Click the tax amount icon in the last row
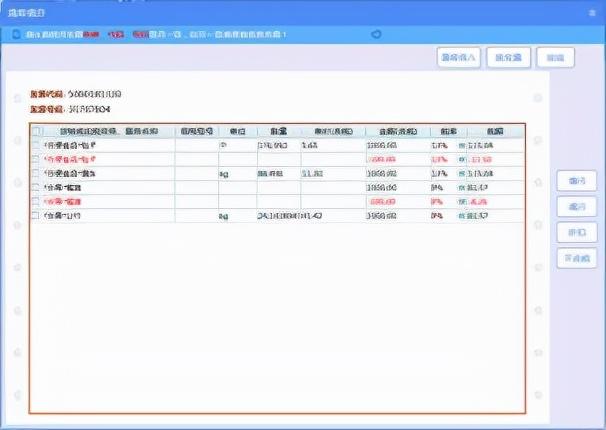 (x=462, y=215)
